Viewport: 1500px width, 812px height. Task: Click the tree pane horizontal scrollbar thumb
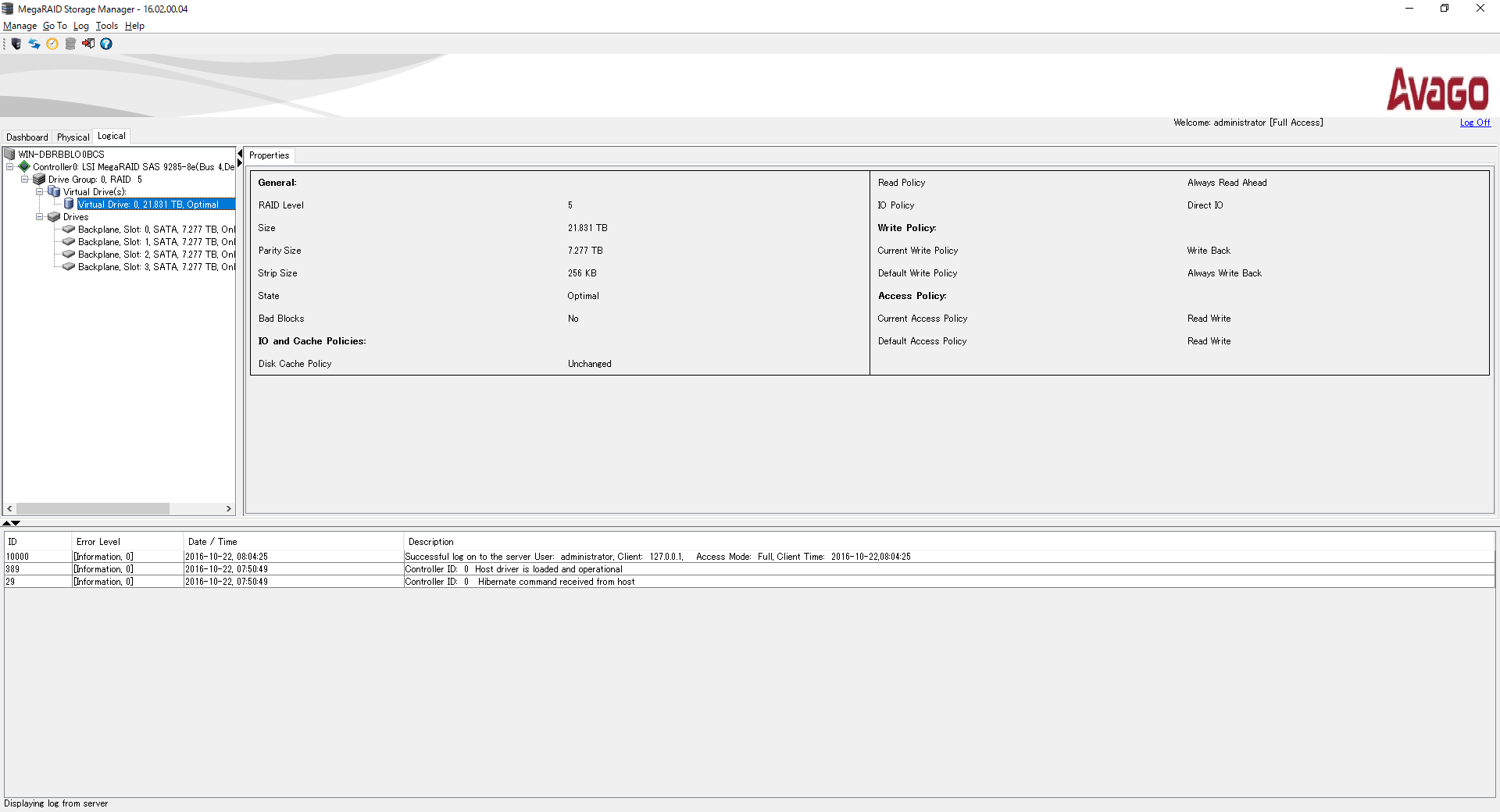coord(93,508)
